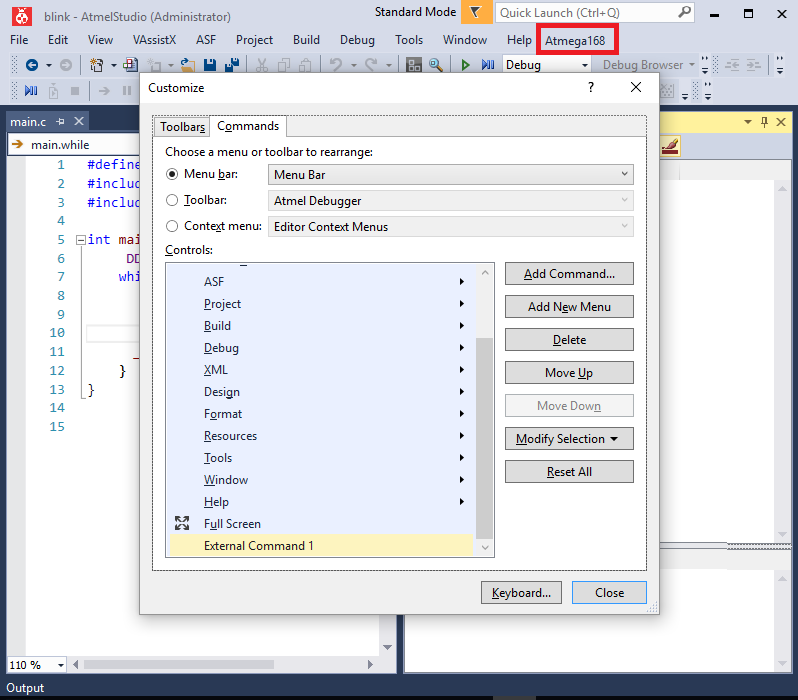Viewport: 798px width, 700px height.
Task: Close the main.c document tab
Action: coord(78,121)
